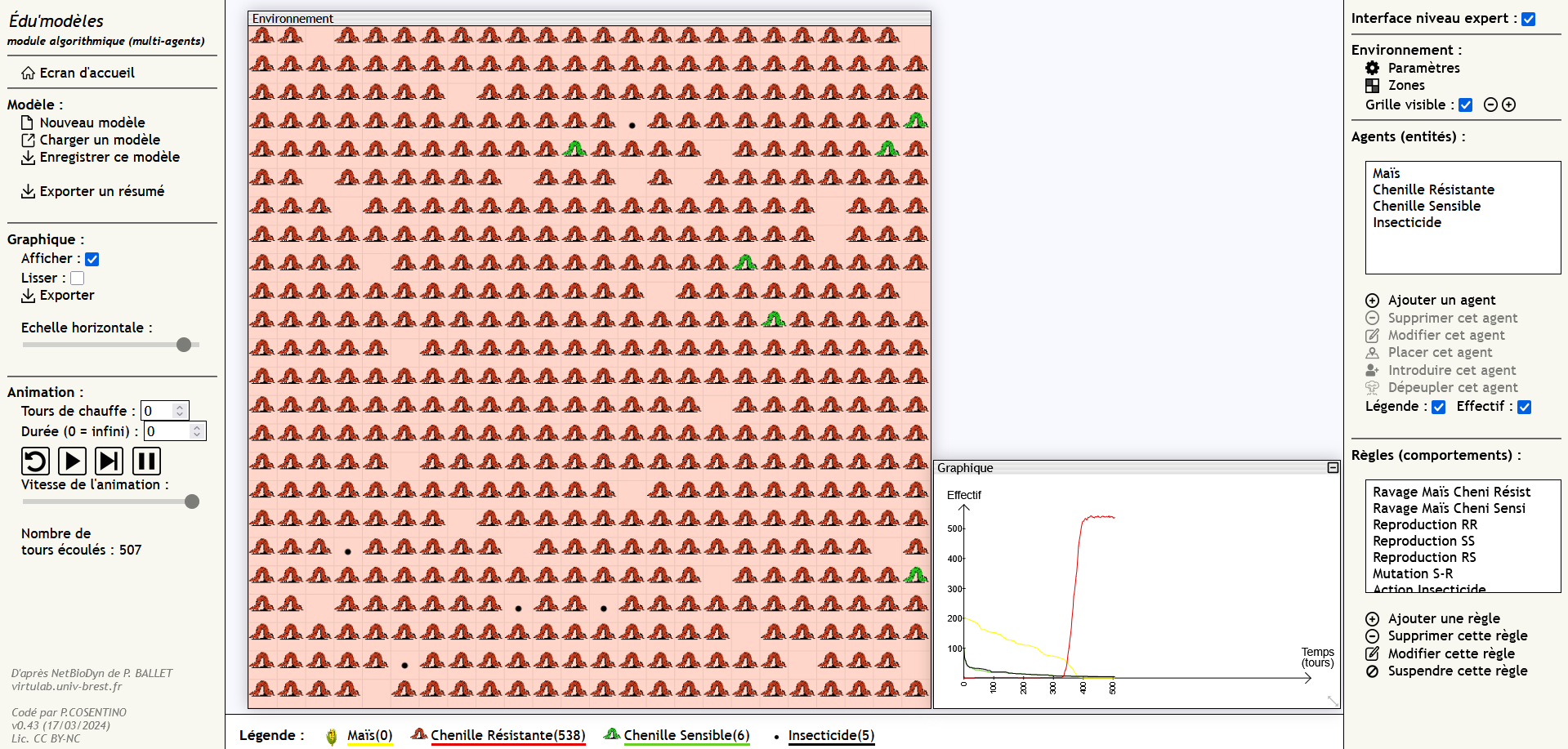Image resolution: width=1568 pixels, height=749 pixels.
Task: Increment the Tours de chauffe stepper
Action: [180, 407]
